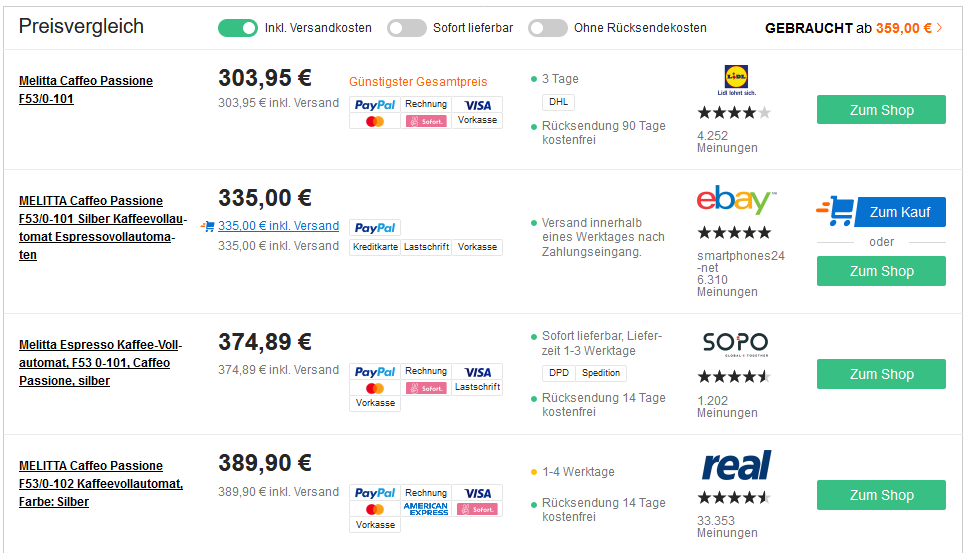Click the DHL shipping tag

558,102
